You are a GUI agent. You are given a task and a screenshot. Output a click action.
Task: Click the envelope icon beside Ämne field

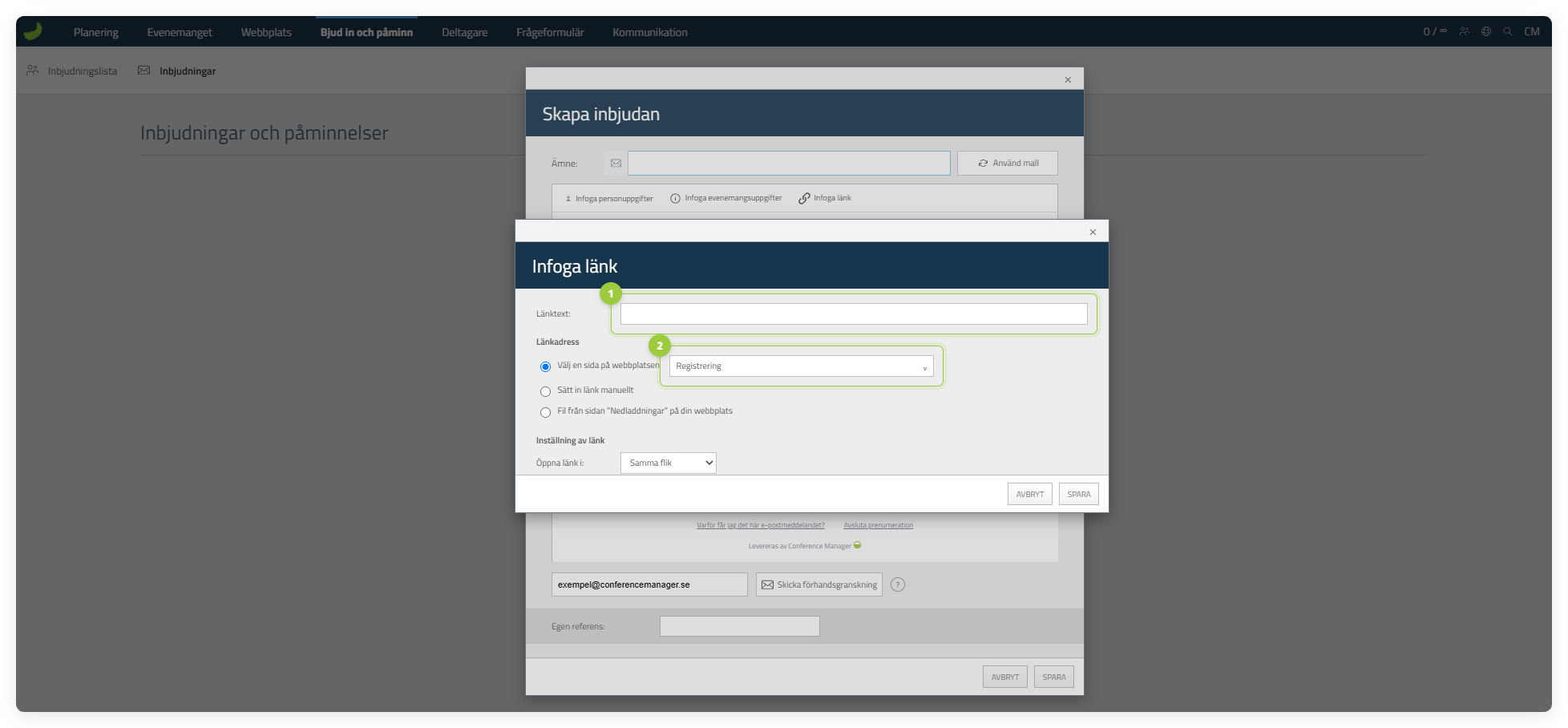(616, 163)
